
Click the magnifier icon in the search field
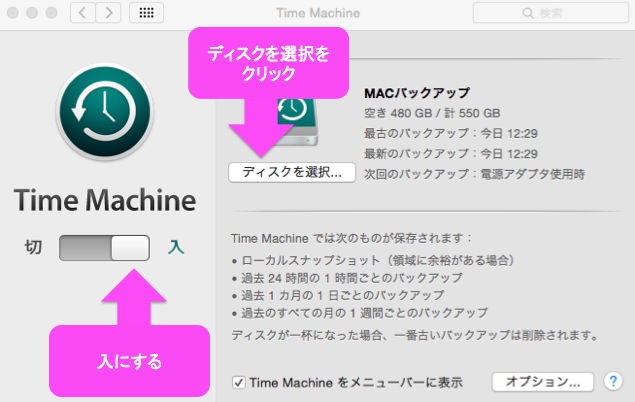(527, 13)
